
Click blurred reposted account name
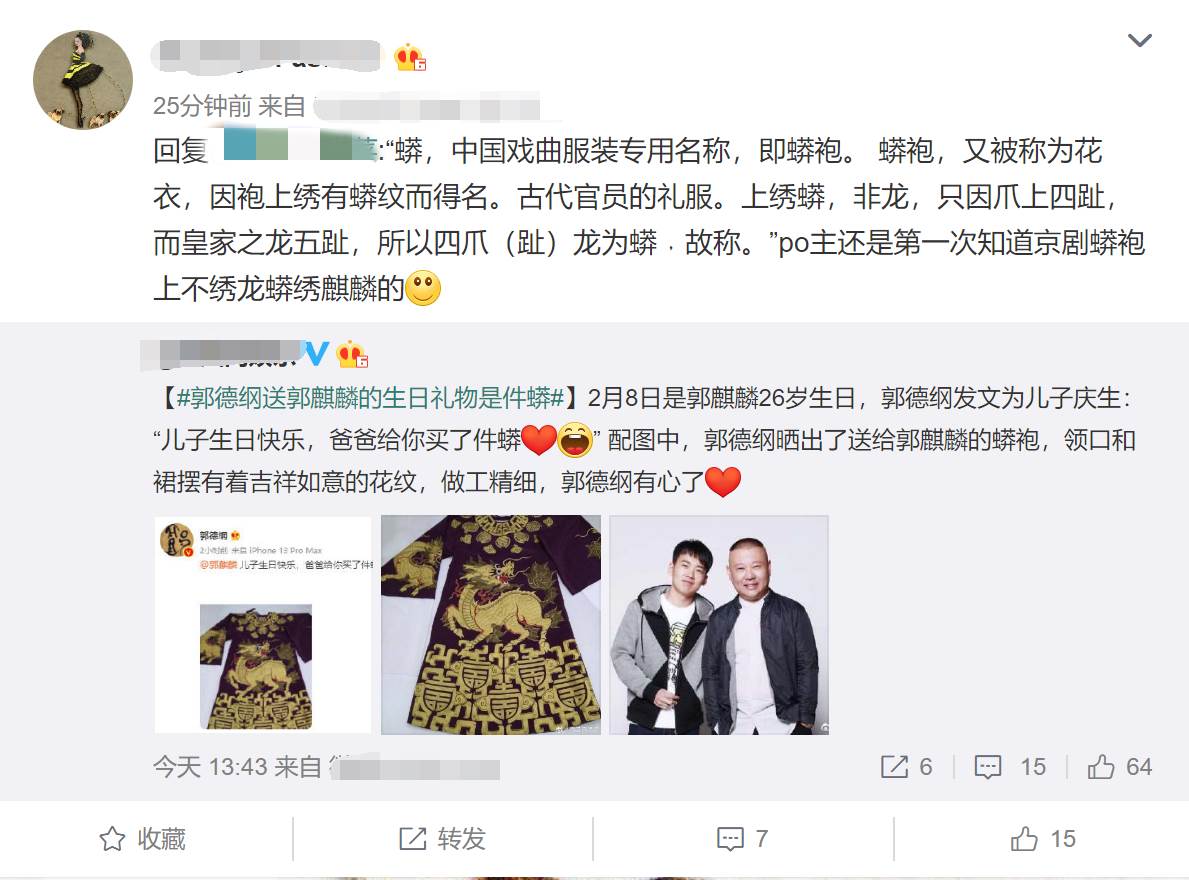pyautogui.click(x=221, y=354)
